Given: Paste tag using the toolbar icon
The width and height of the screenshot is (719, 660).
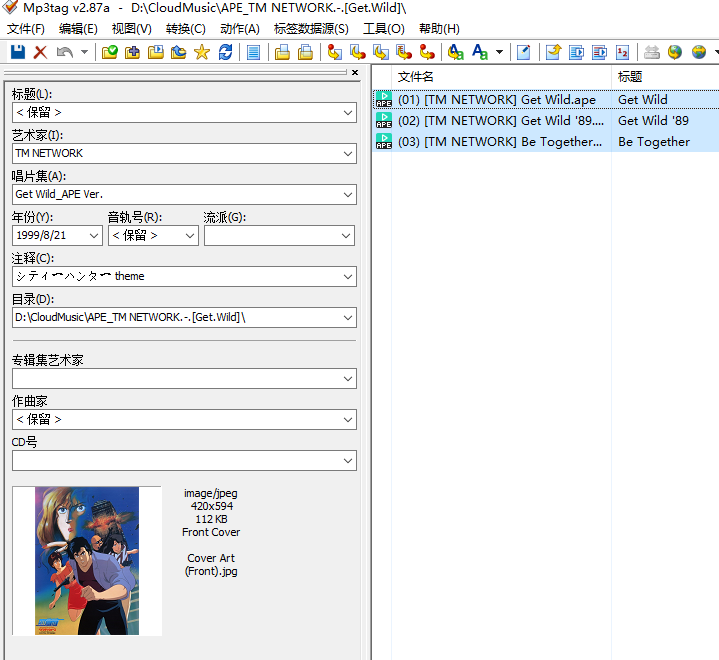Looking at the screenshot, I should (x=305, y=52).
